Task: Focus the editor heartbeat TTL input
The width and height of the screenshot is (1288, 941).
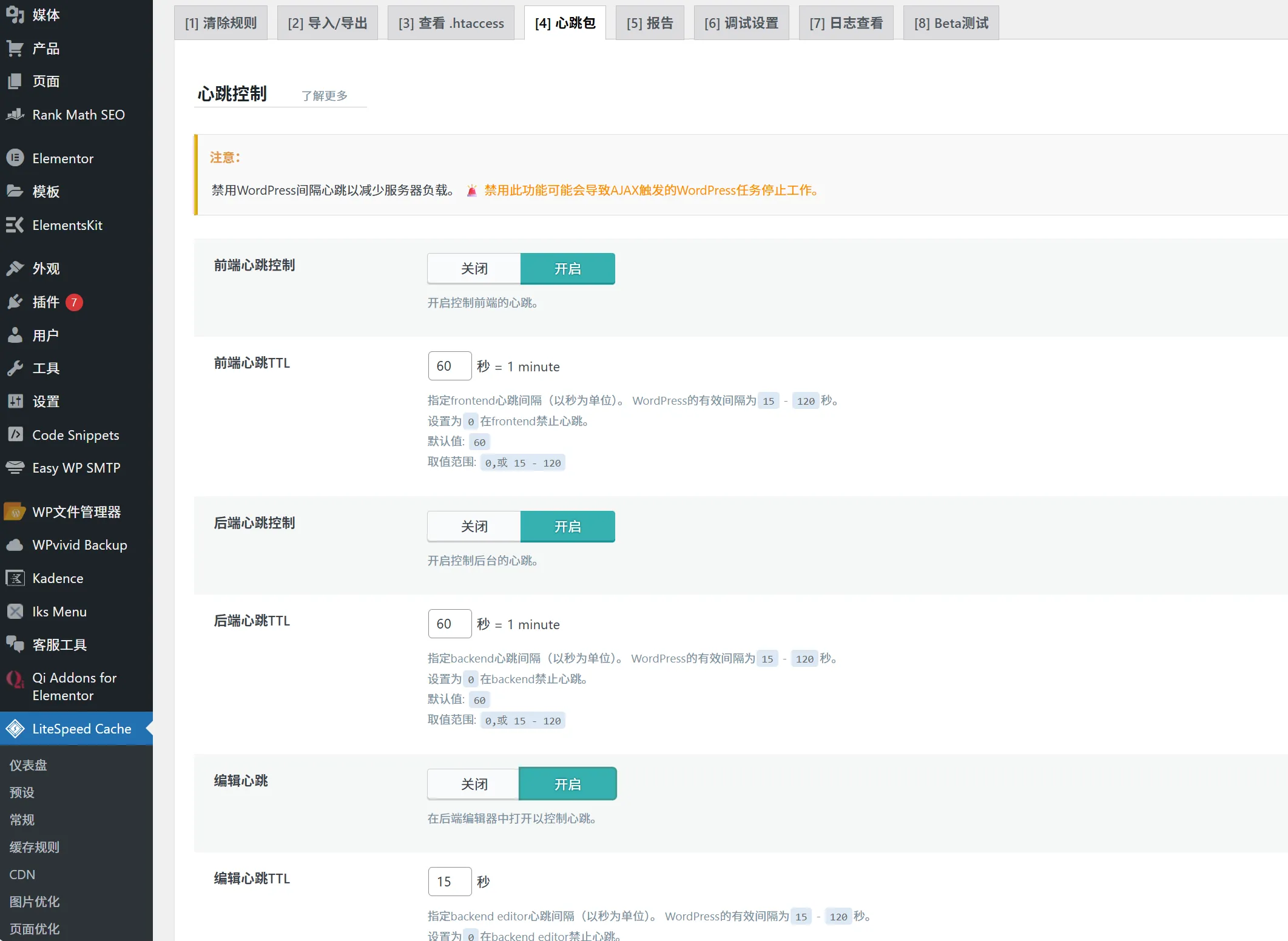Action: (x=450, y=882)
